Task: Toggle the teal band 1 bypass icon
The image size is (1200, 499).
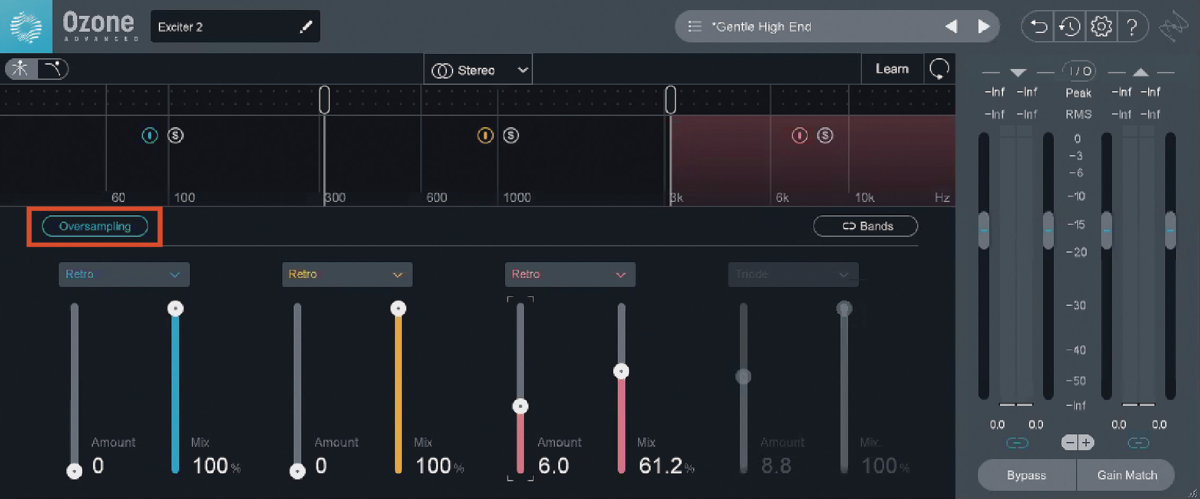Action: [150, 135]
